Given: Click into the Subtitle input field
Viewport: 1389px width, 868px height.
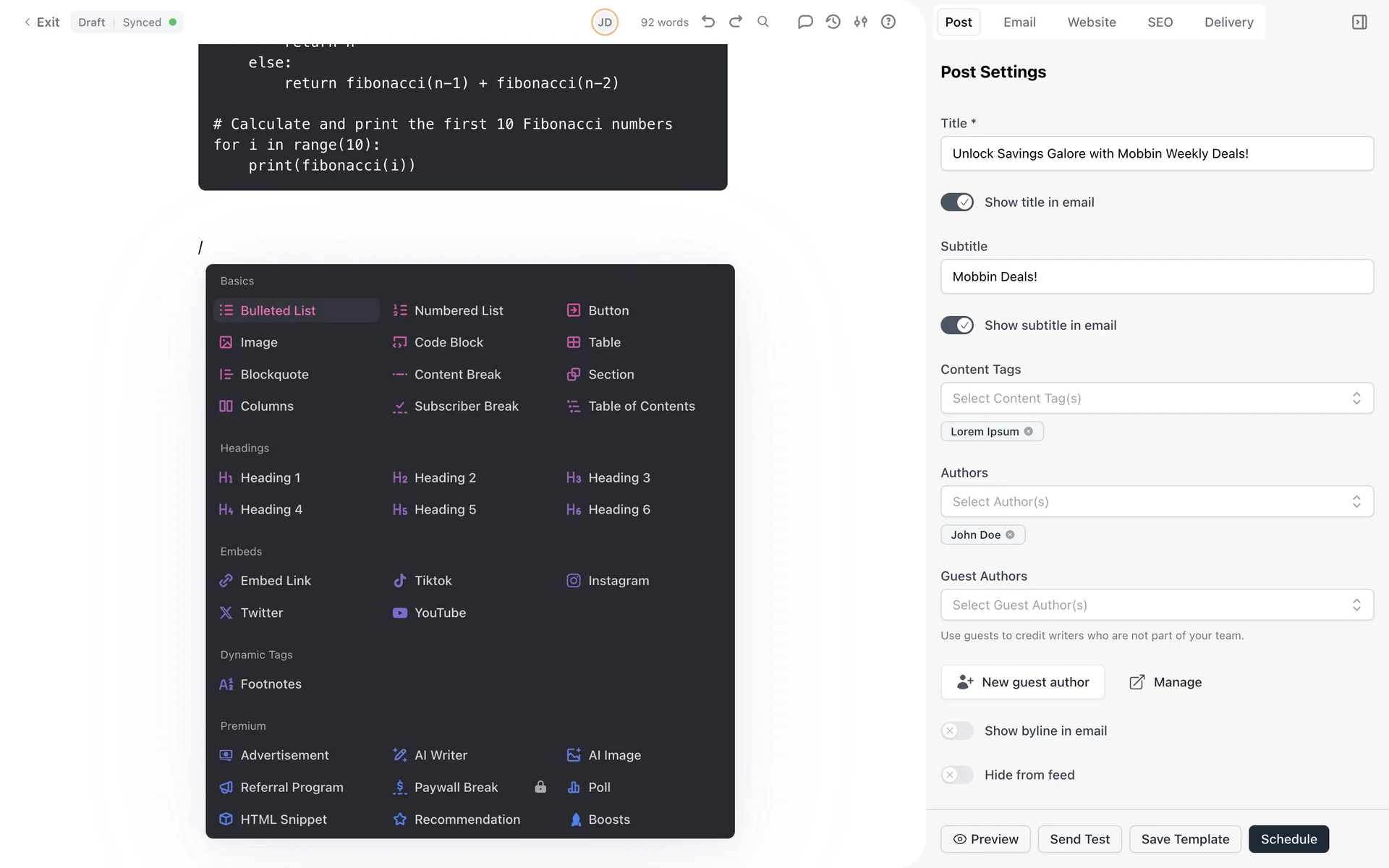Looking at the screenshot, I should coord(1156,276).
